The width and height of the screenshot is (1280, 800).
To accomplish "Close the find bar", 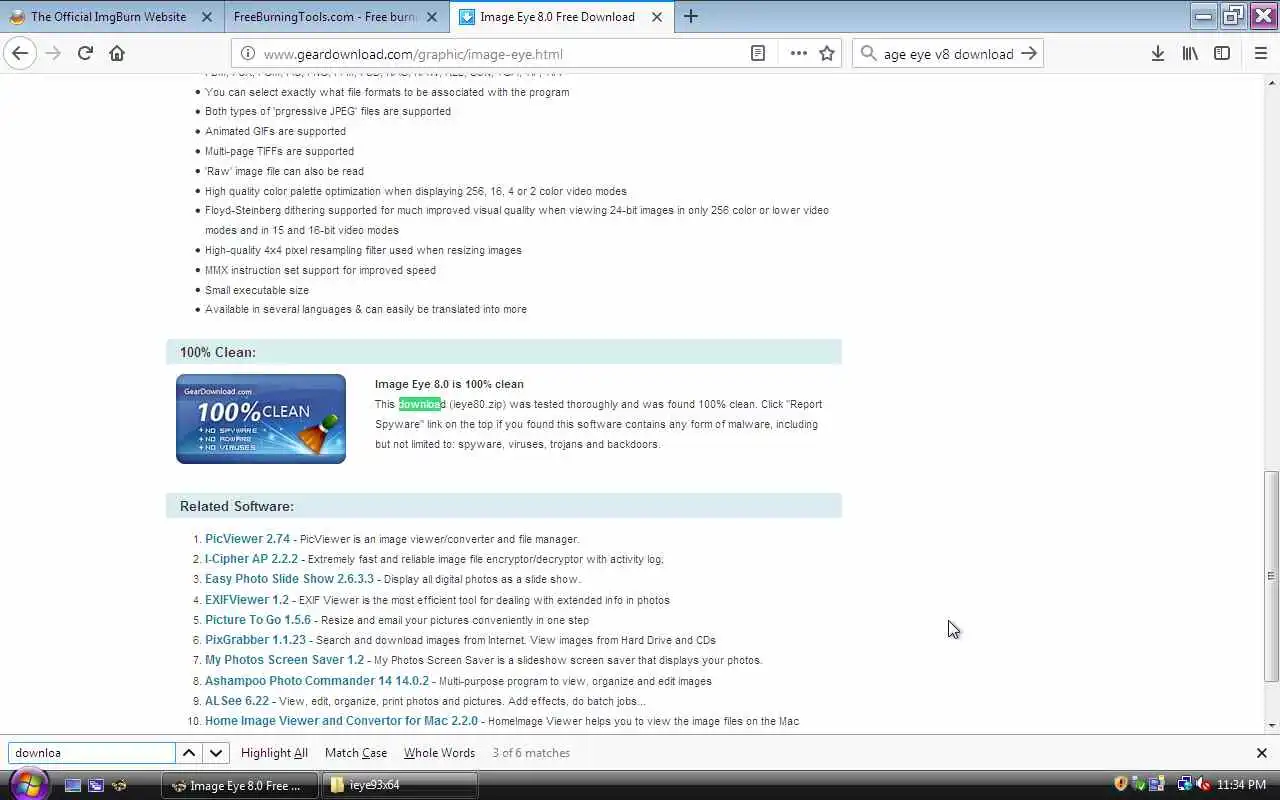I will pos(1261,753).
